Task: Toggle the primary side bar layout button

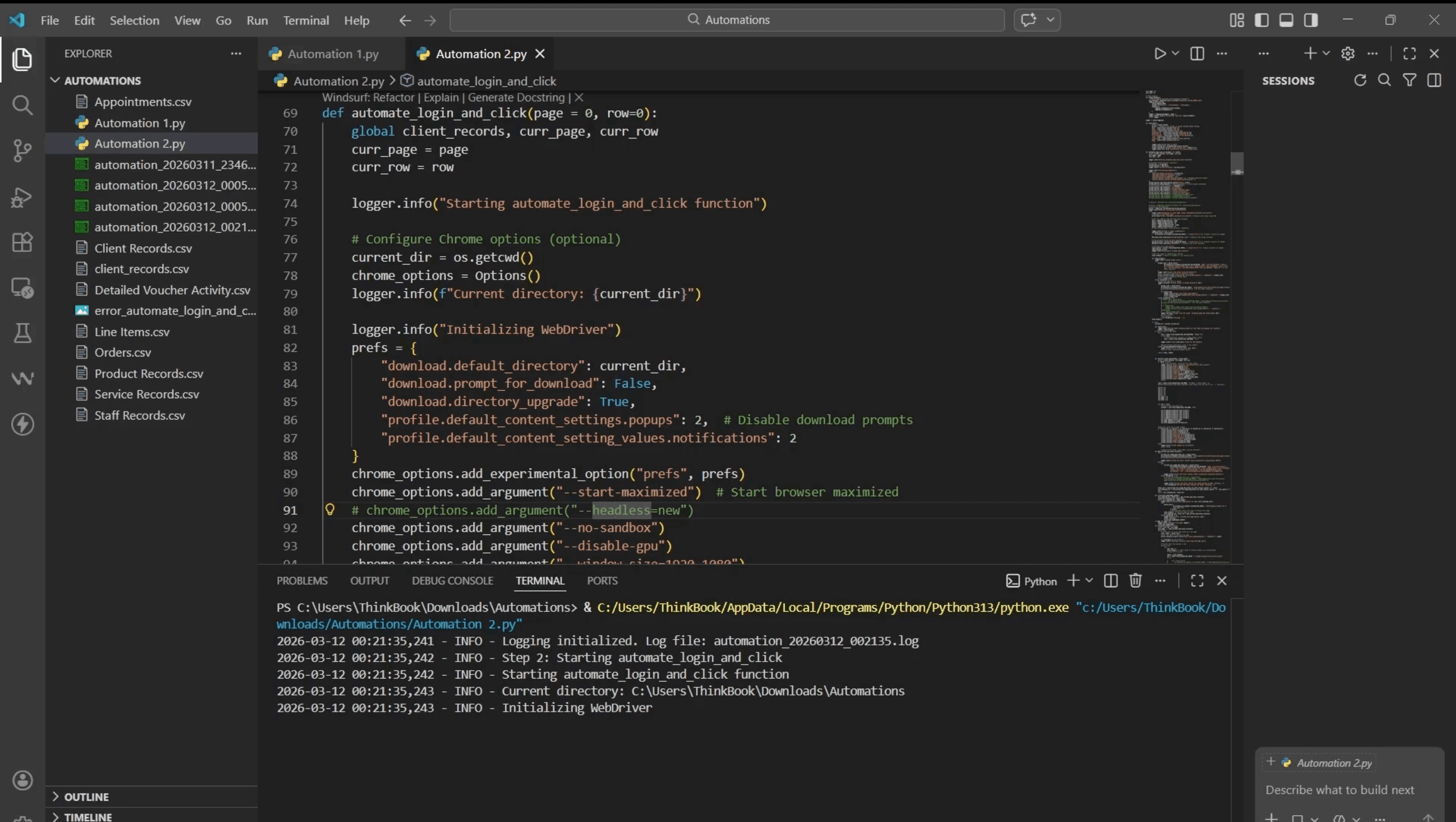Action: click(x=1261, y=20)
